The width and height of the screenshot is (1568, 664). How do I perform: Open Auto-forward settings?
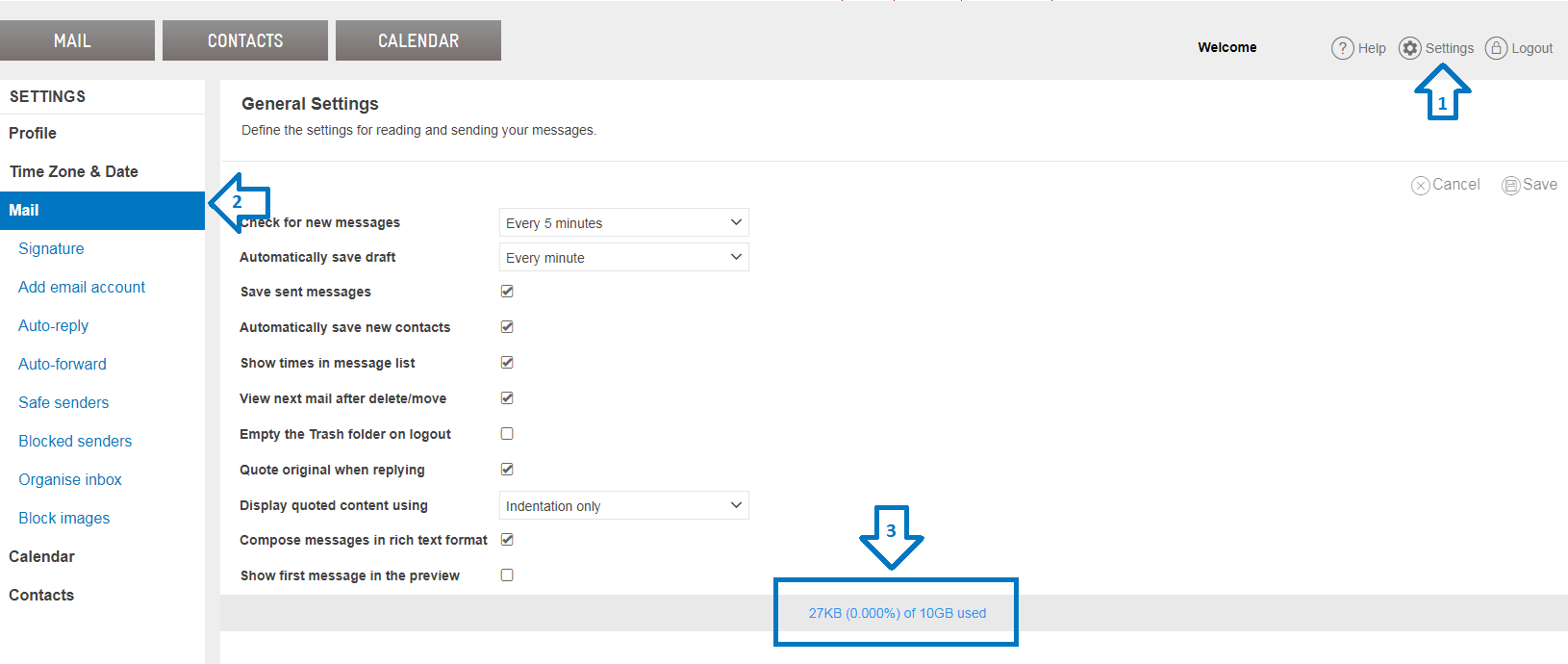[63, 364]
